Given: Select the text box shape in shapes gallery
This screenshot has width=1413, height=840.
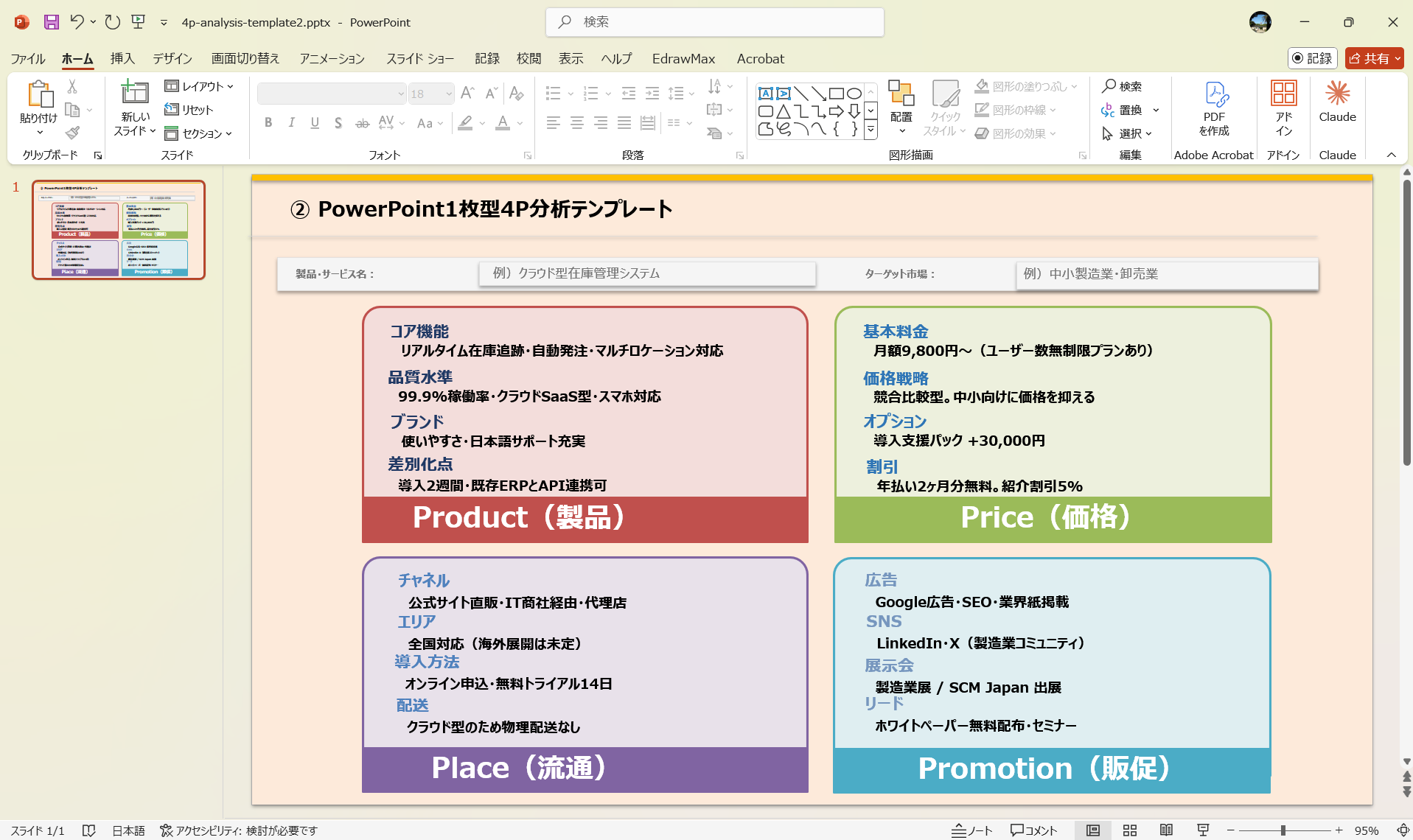Looking at the screenshot, I should (766, 94).
